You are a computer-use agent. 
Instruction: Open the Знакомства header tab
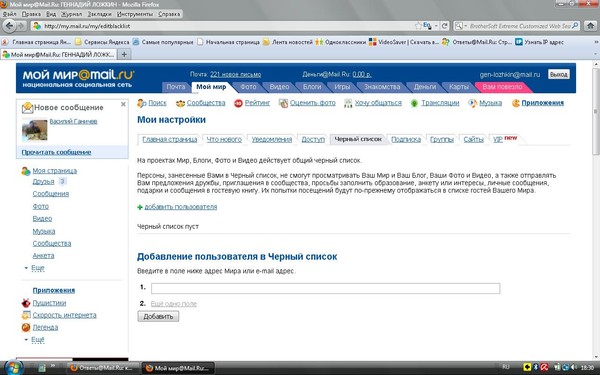click(x=382, y=87)
